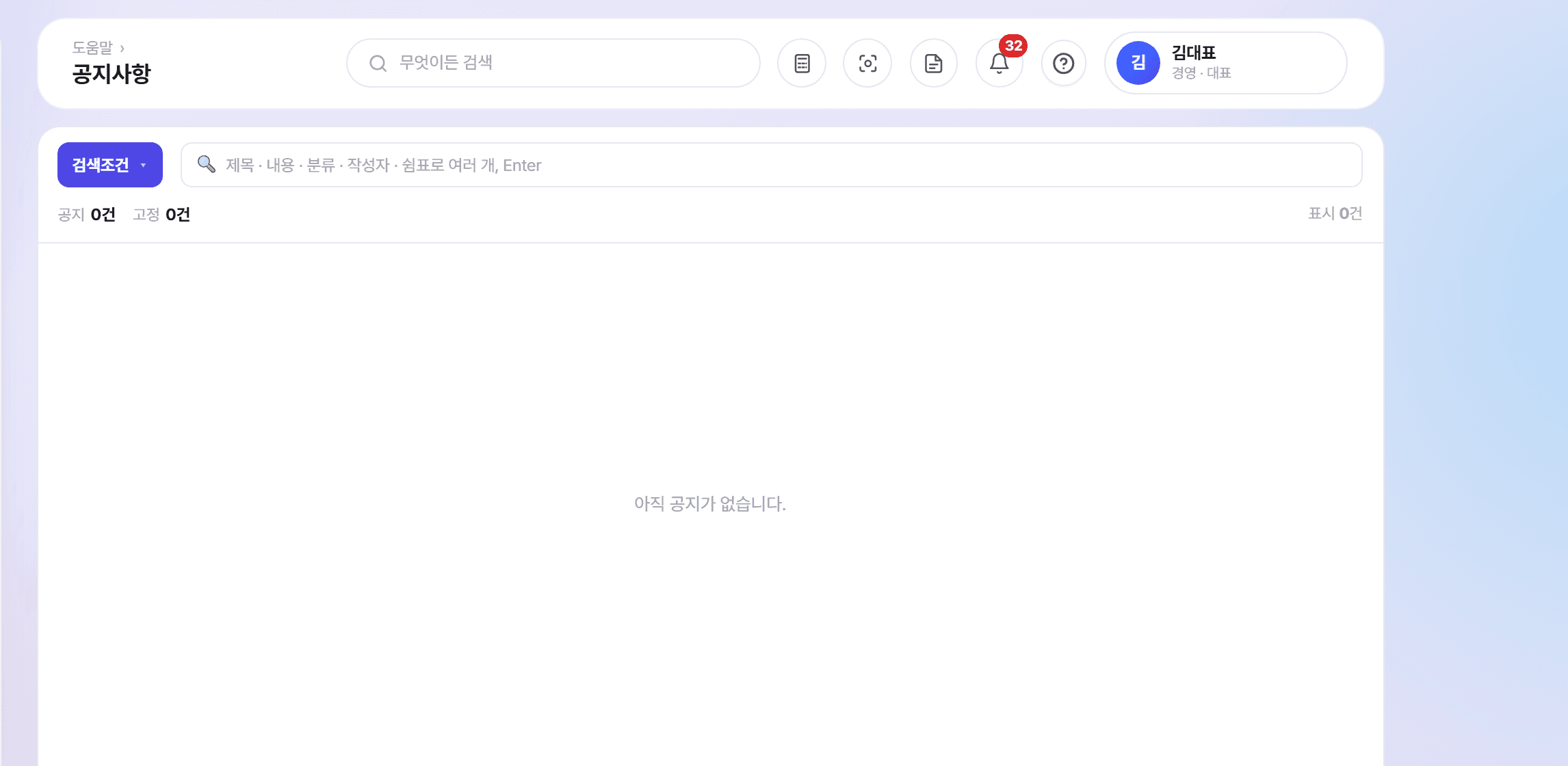1568x766 pixels.
Task: Expand the 검색조건 dropdown button
Action: [110, 165]
